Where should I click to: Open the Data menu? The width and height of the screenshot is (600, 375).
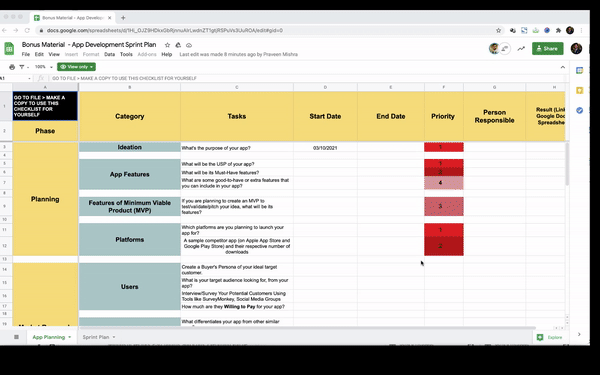point(109,54)
